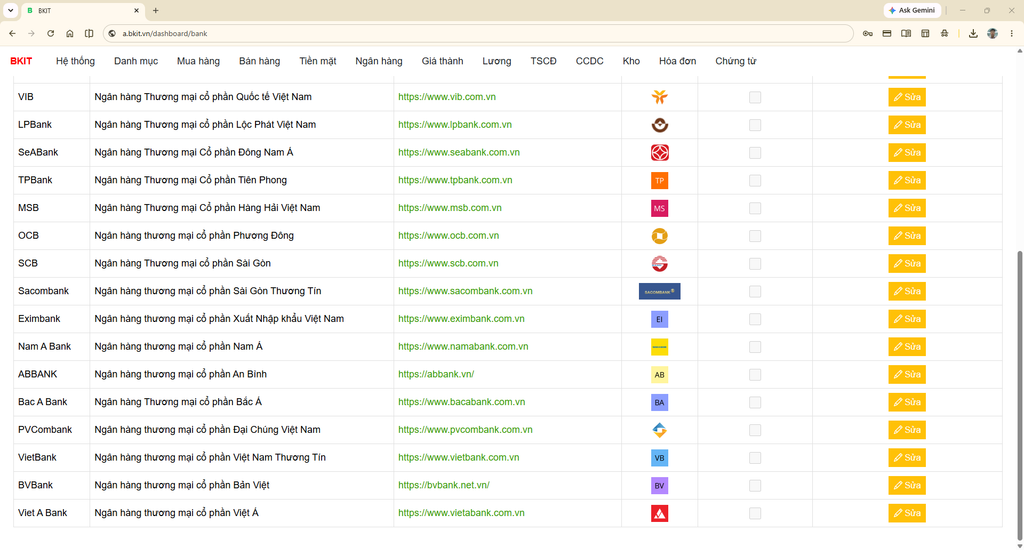
Task: Open the Giá thành menu
Action: click(x=442, y=61)
